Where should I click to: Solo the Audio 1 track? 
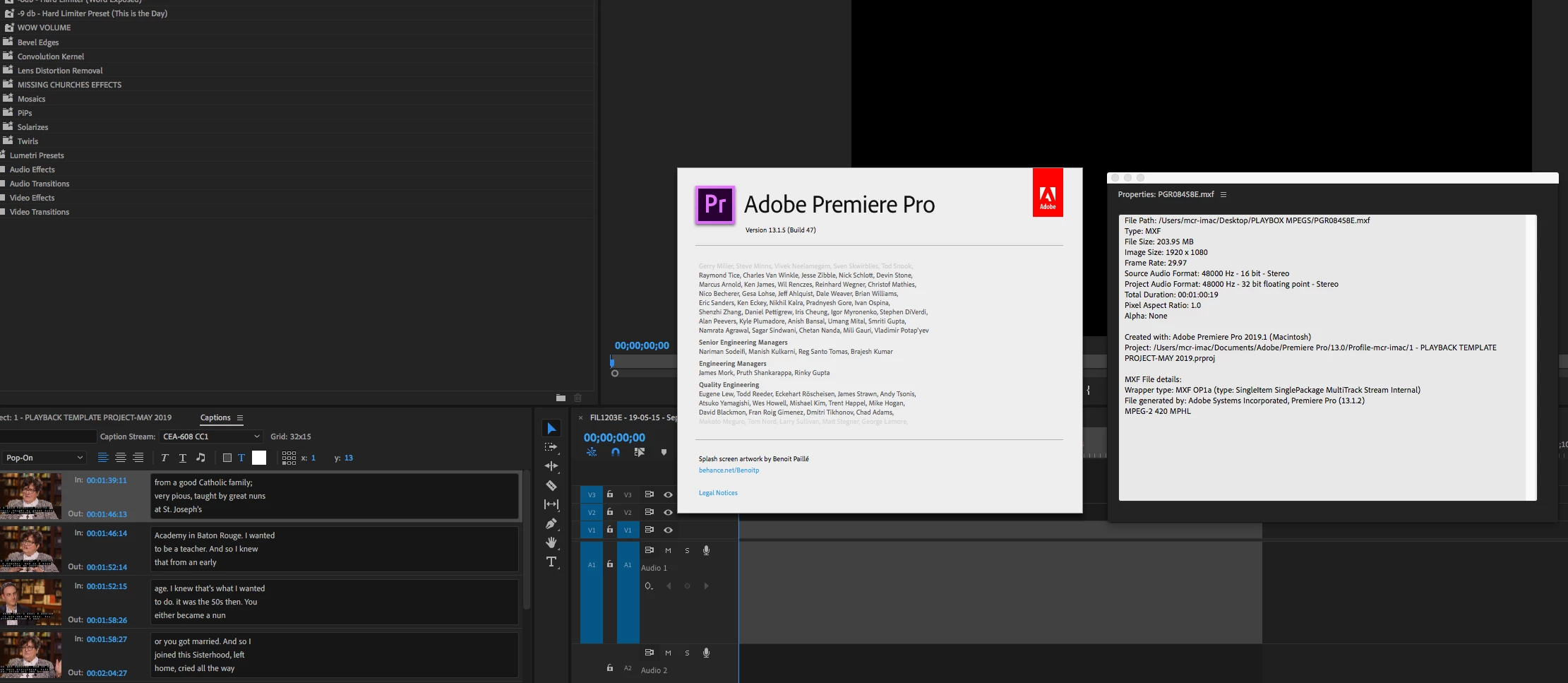click(x=687, y=550)
